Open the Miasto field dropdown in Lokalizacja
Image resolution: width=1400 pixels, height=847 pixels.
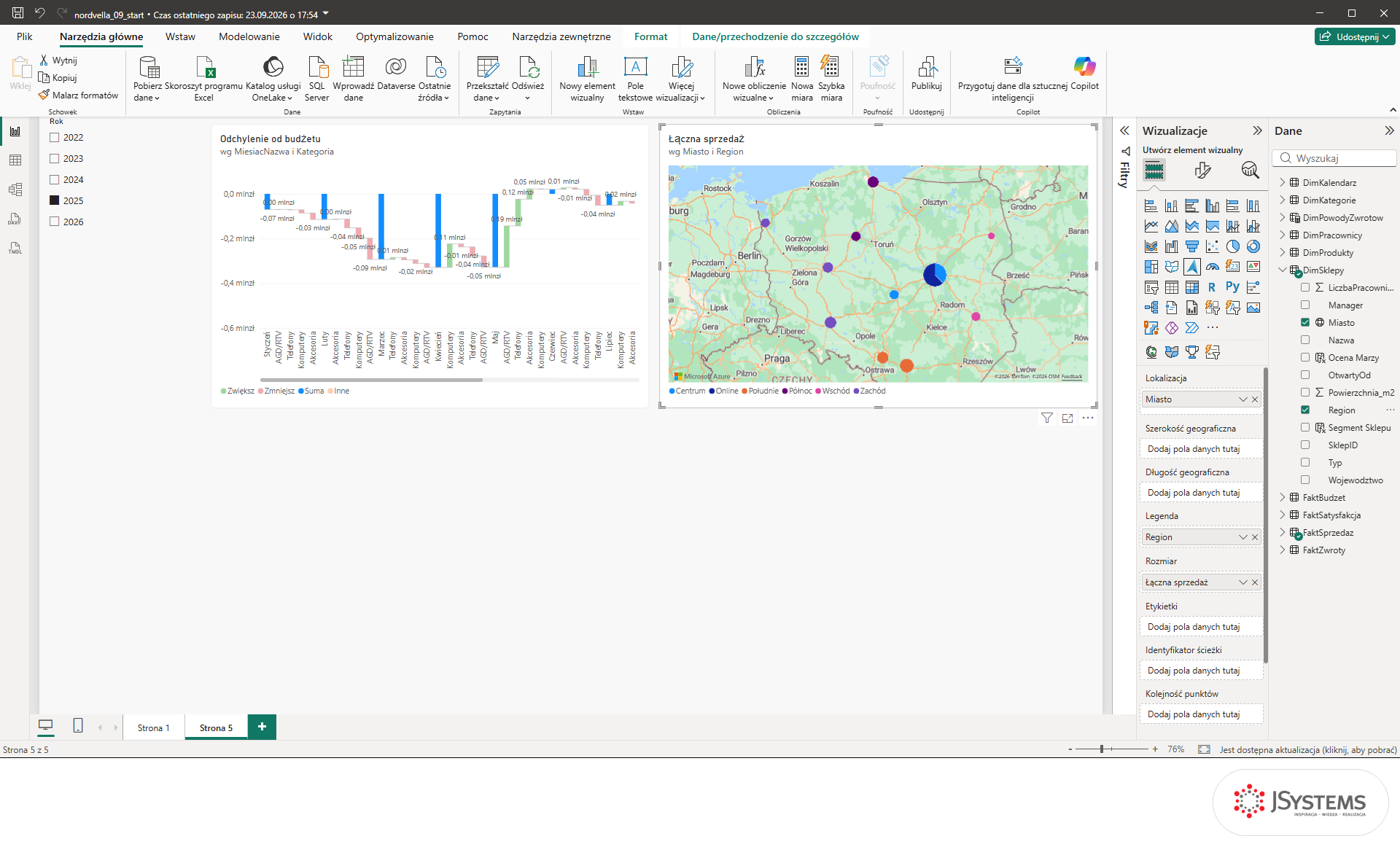1243,399
